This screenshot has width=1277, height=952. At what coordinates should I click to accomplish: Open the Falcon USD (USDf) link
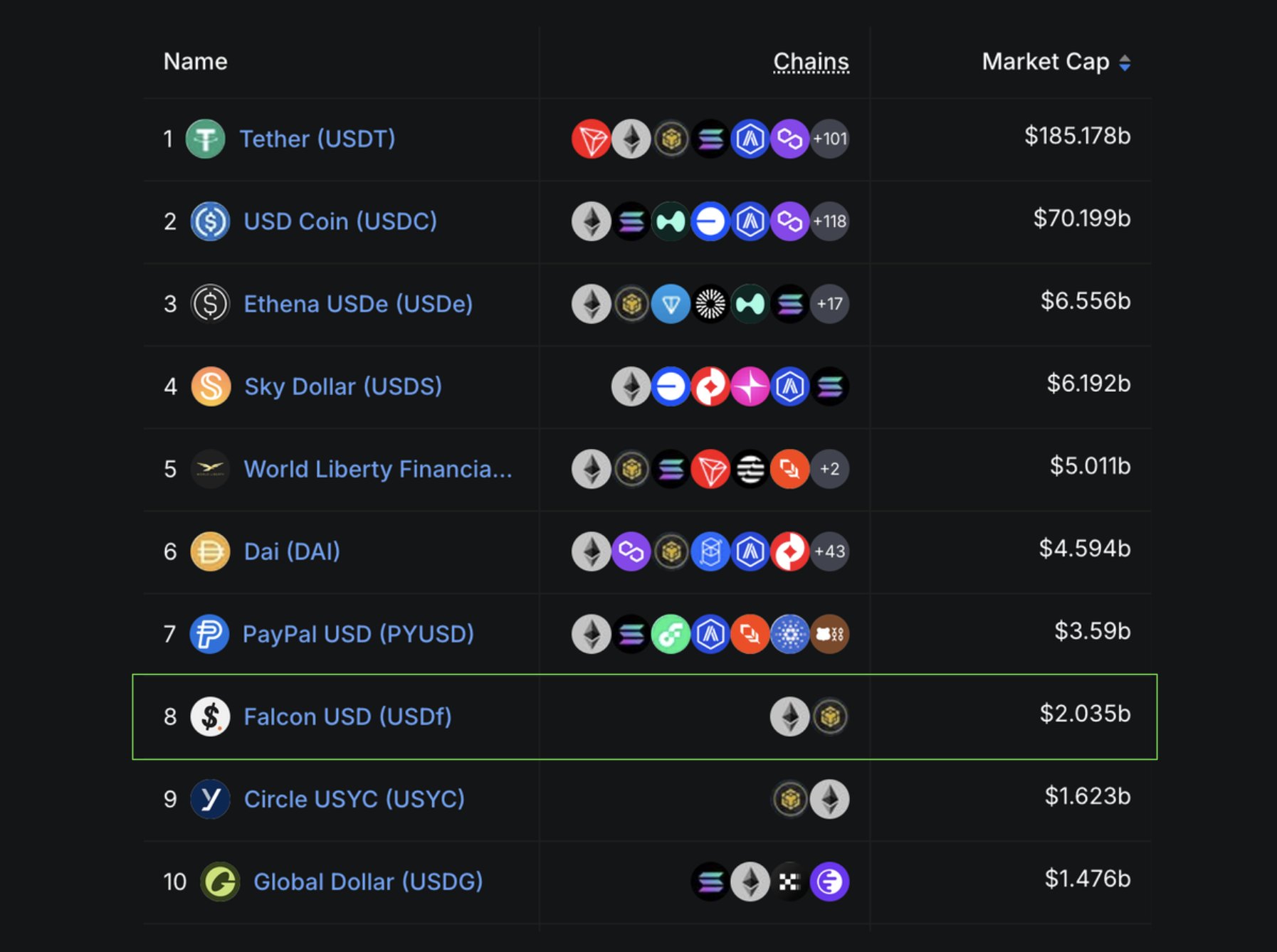pos(347,716)
